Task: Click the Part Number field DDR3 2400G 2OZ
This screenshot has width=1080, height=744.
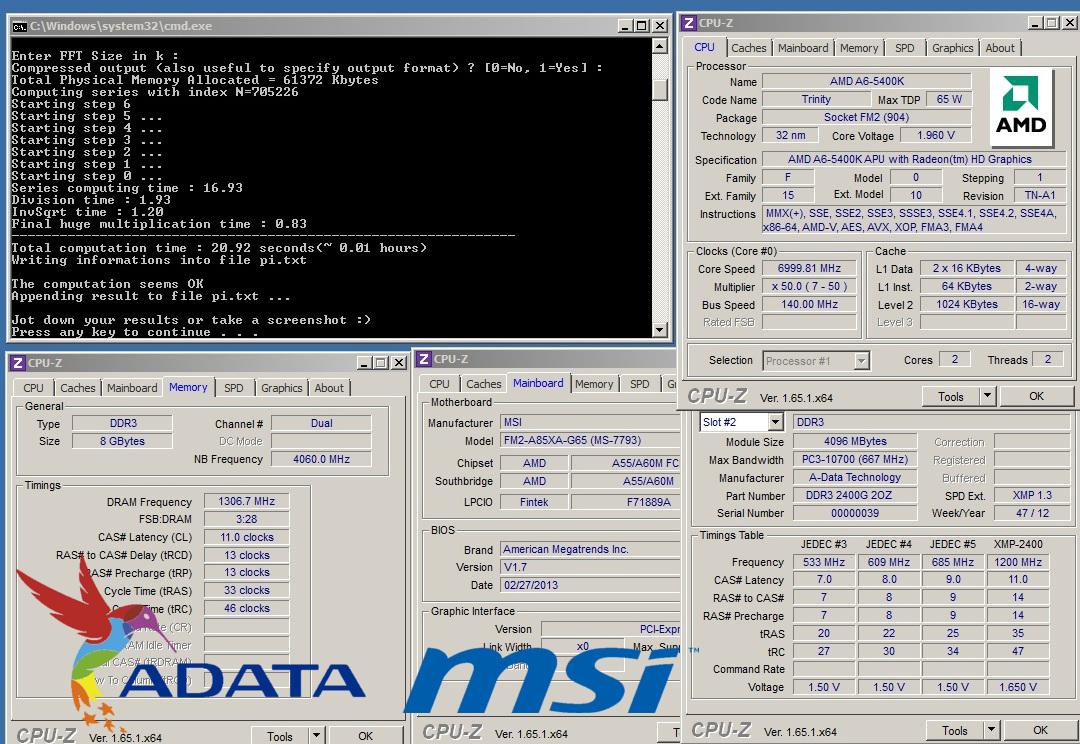Action: [x=855, y=495]
